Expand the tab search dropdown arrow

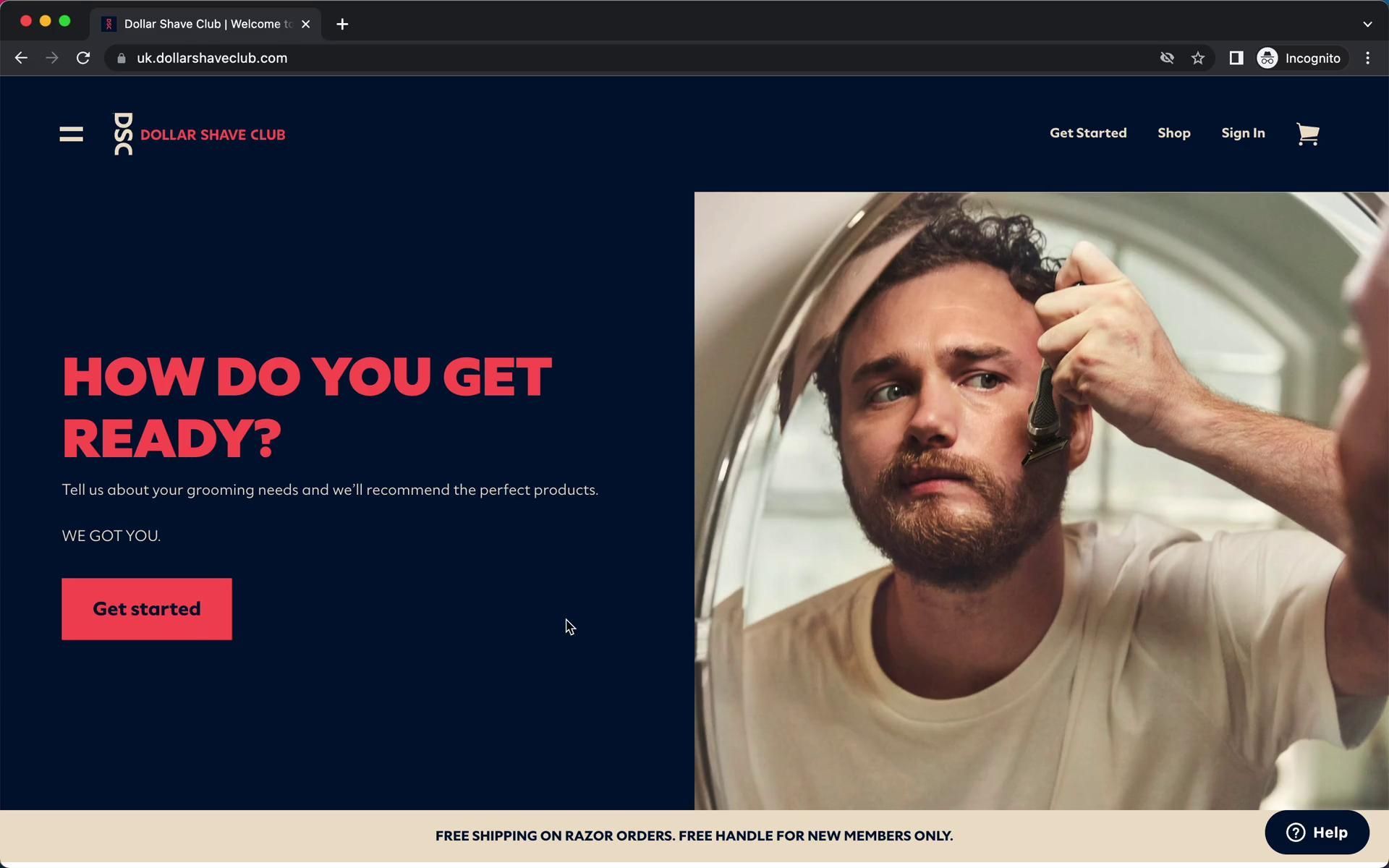tap(1367, 24)
